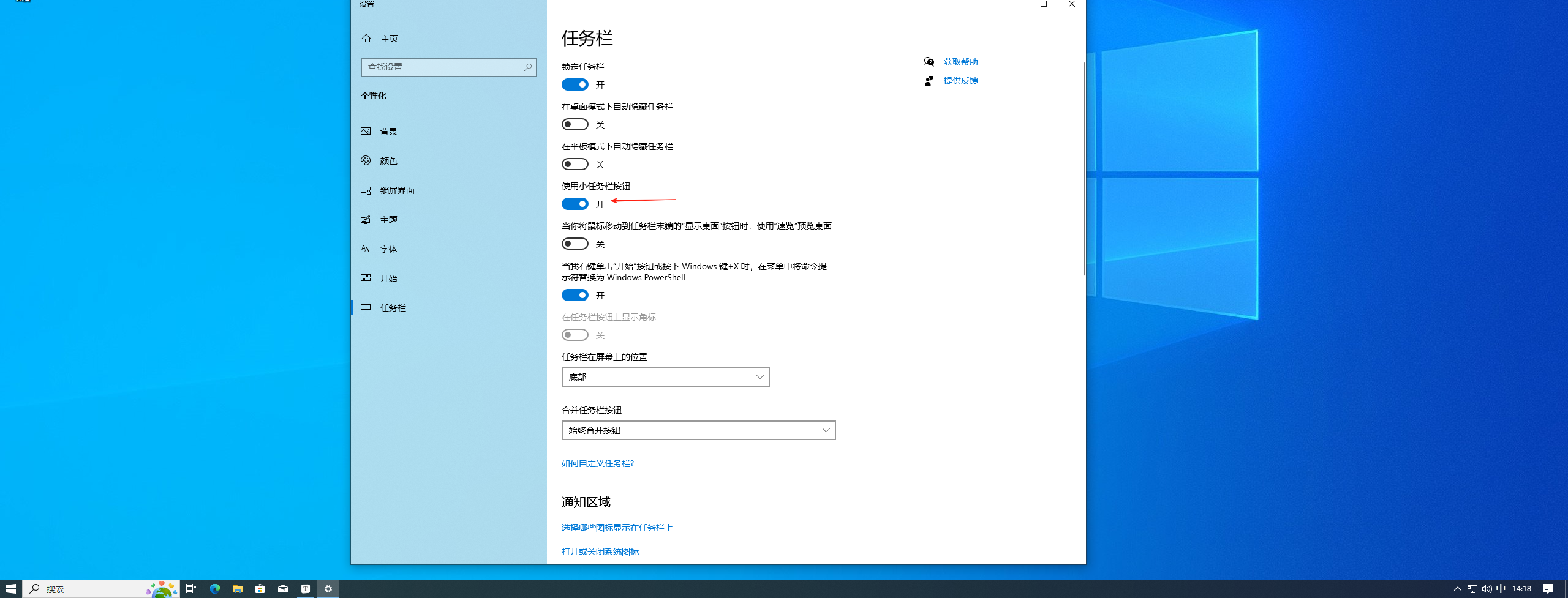Click the volume speaker tray icon
This screenshot has width=1568, height=598.
click(1487, 589)
